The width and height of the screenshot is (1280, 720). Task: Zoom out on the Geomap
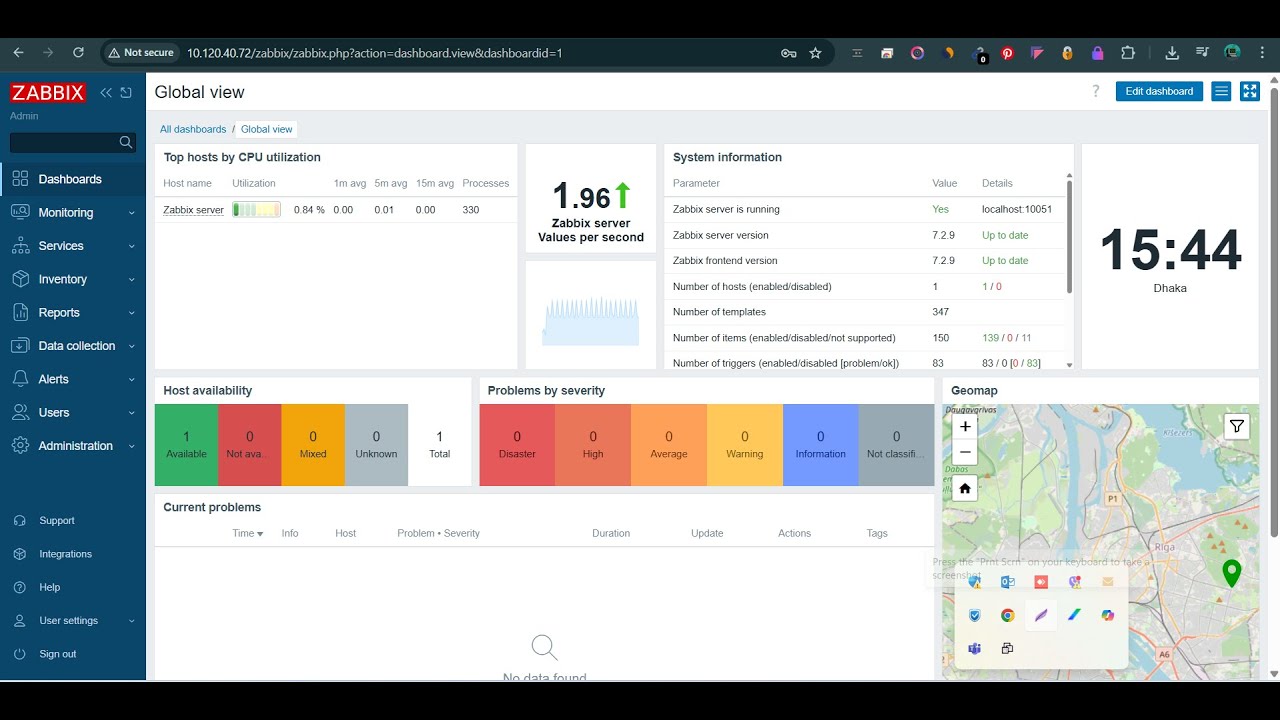coord(965,452)
